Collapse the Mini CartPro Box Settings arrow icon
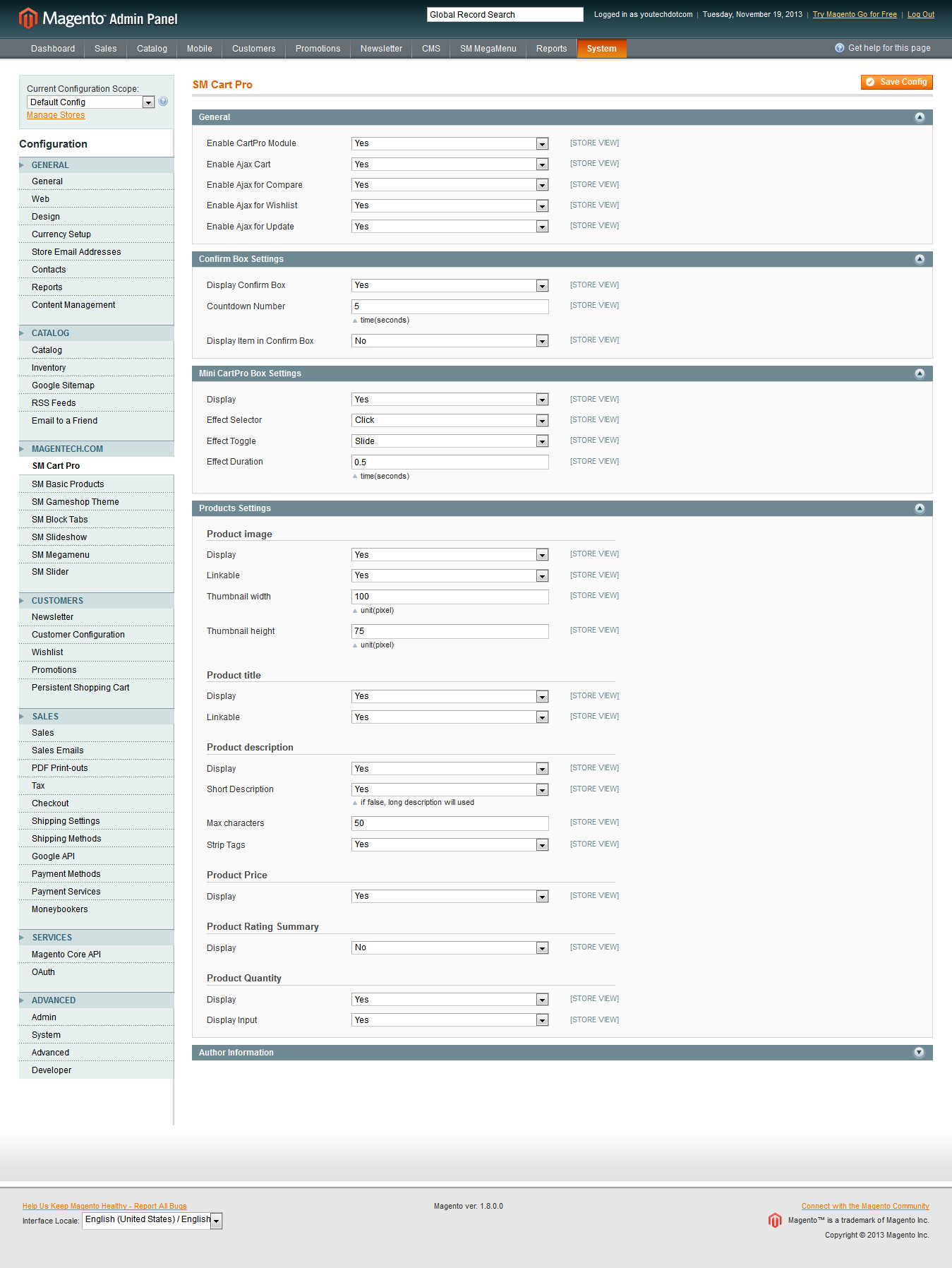The image size is (952, 1268). point(920,373)
